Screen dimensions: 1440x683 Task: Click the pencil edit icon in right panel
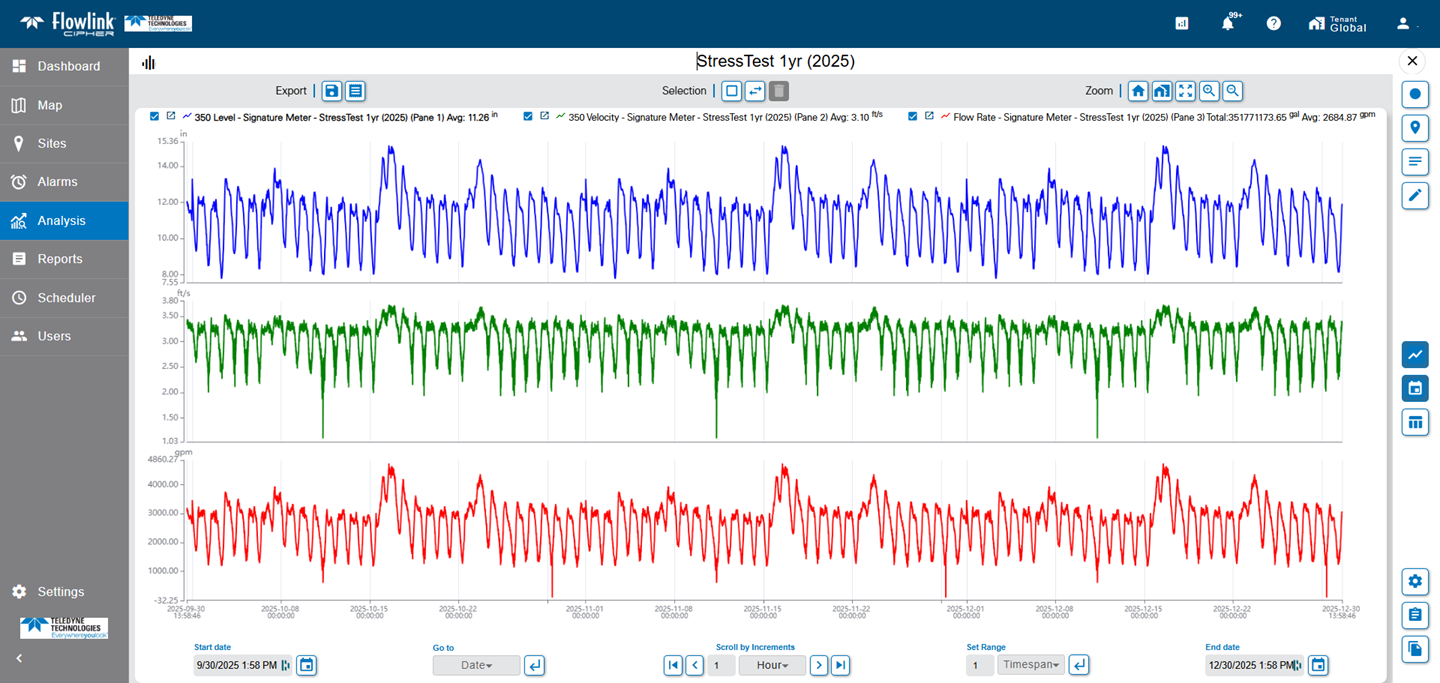[x=1415, y=196]
